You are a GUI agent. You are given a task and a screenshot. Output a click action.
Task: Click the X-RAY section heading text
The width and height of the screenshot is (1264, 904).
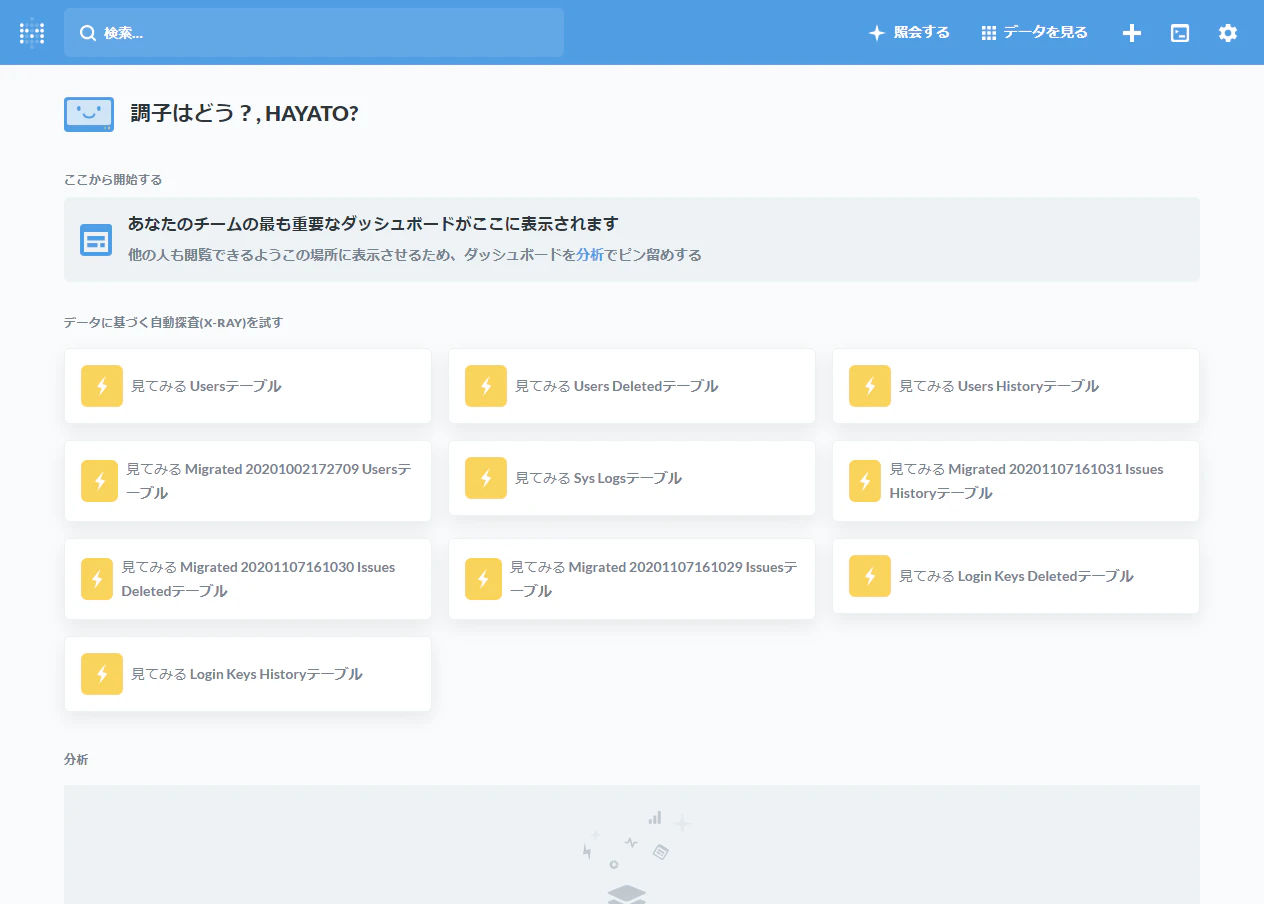[173, 323]
